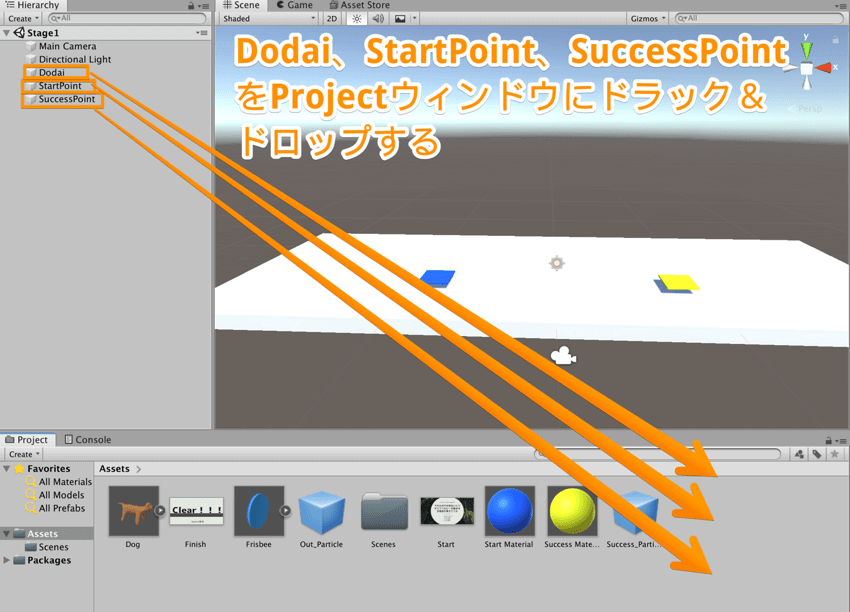The image size is (850, 612).
Task: Switch to Console tab
Action: (x=88, y=440)
